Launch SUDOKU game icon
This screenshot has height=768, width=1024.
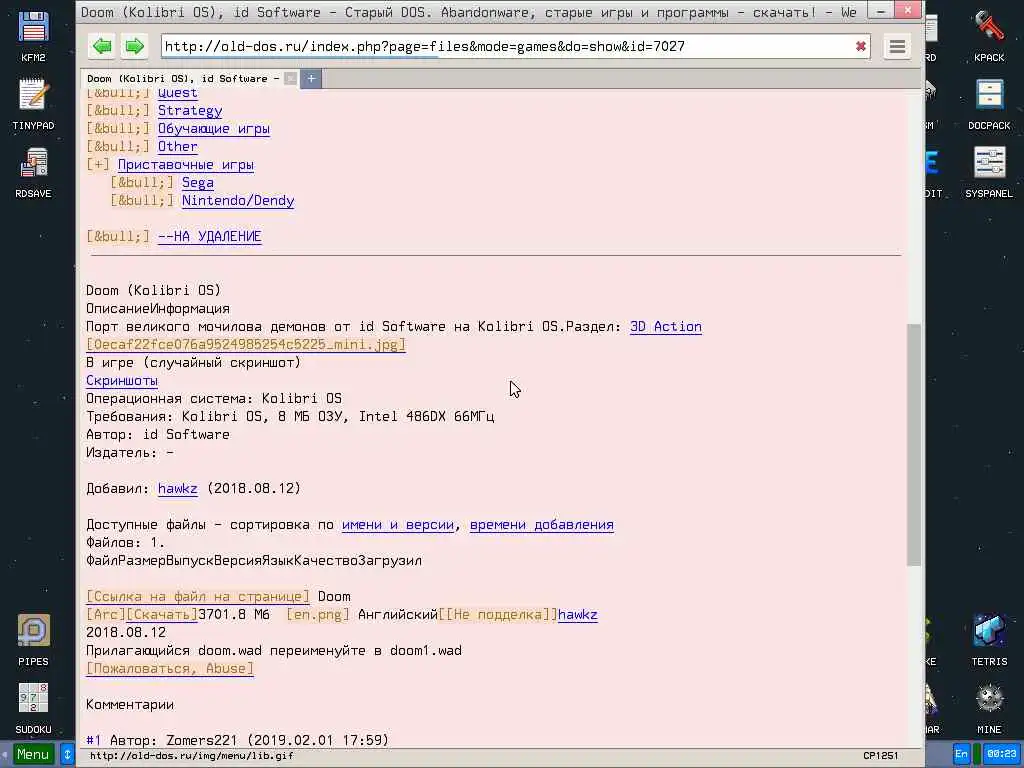click(x=33, y=708)
